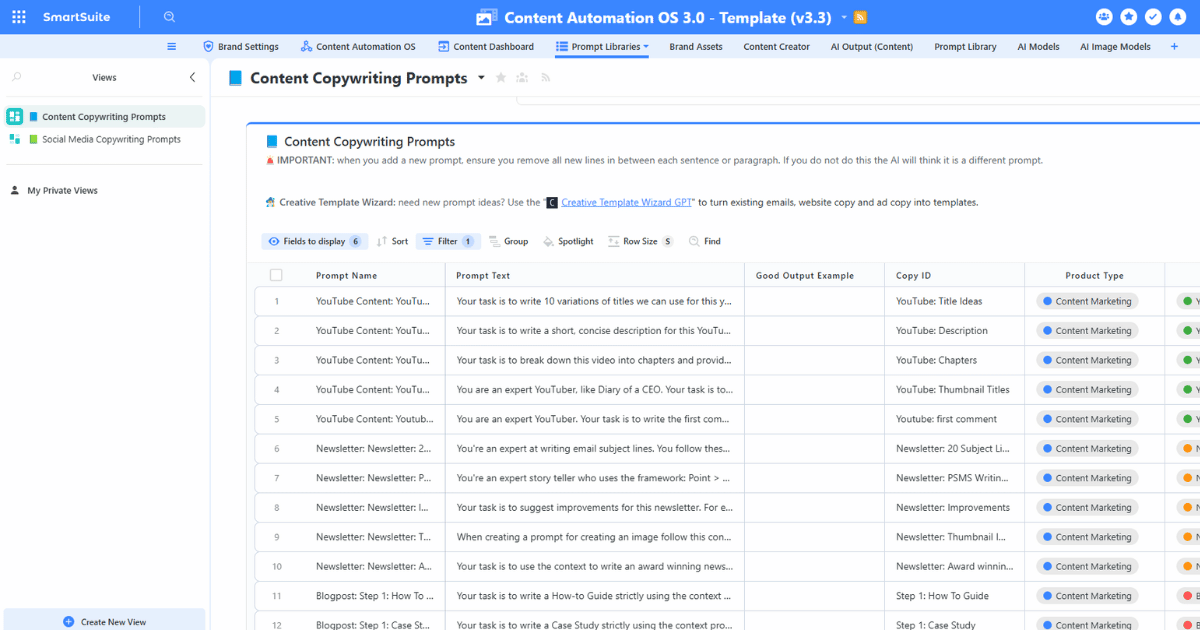Collapse the Views sidebar with the chevron

193,77
